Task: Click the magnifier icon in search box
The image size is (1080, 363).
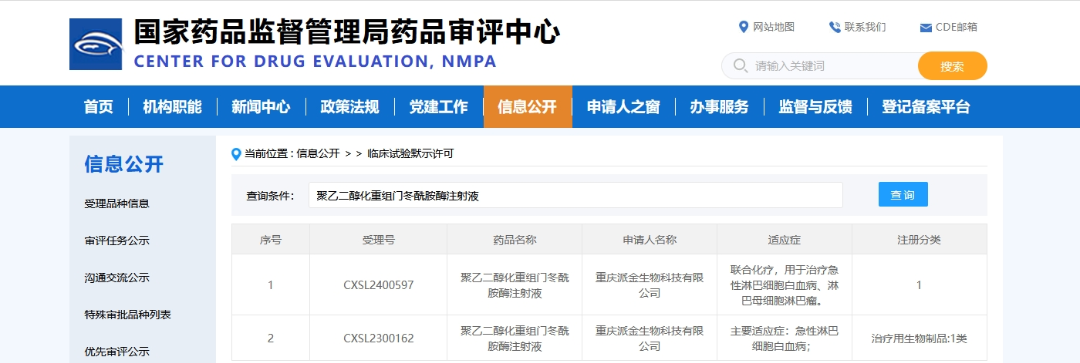Action: pyautogui.click(x=740, y=65)
